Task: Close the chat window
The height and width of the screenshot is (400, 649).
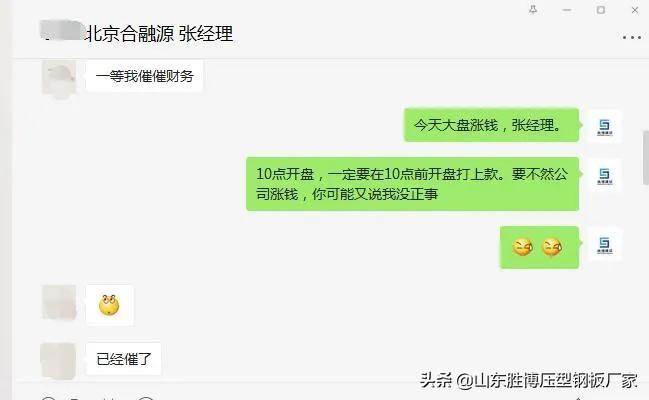Action: [635, 10]
